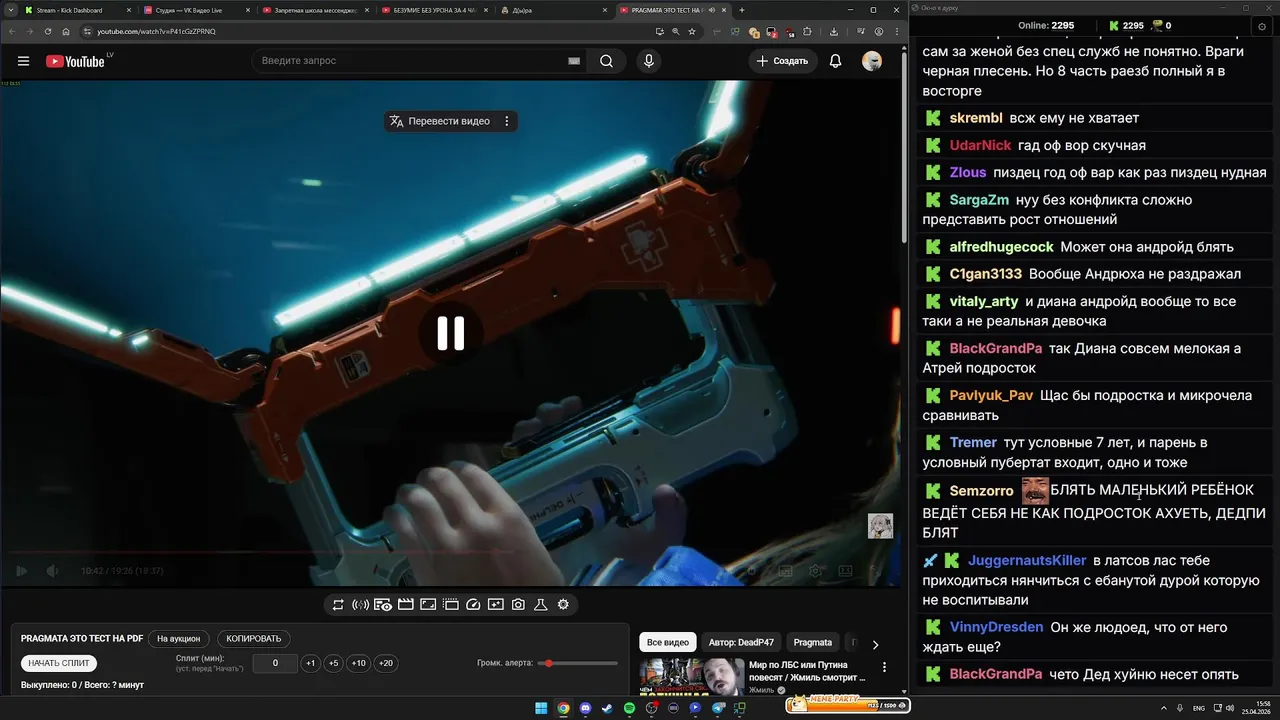Click the channel watermark avatar in video
This screenshot has width=1280, height=720.
pos(880,526)
